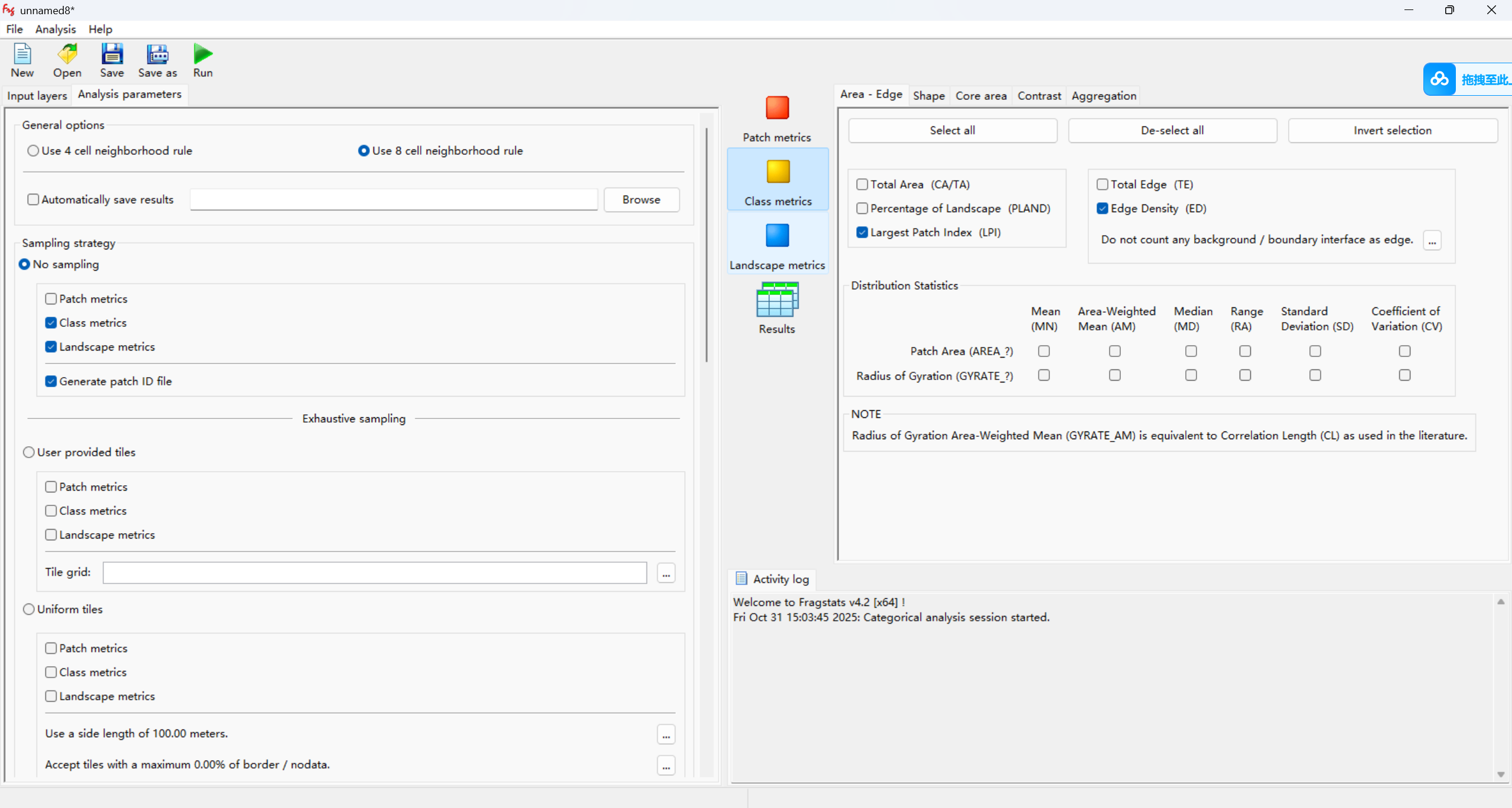Click the Save as toolbar icon
Viewport: 1512px width, 808px height.
click(157, 54)
